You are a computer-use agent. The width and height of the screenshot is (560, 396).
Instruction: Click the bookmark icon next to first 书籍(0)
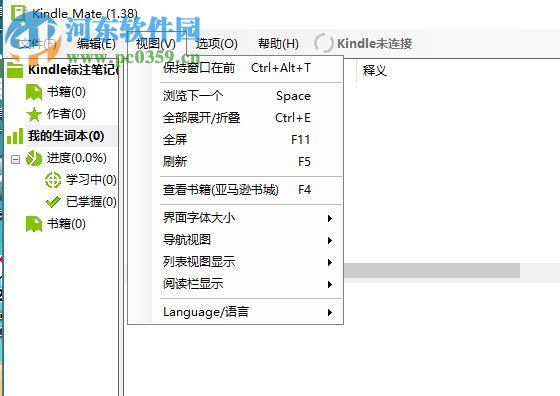[x=34, y=92]
